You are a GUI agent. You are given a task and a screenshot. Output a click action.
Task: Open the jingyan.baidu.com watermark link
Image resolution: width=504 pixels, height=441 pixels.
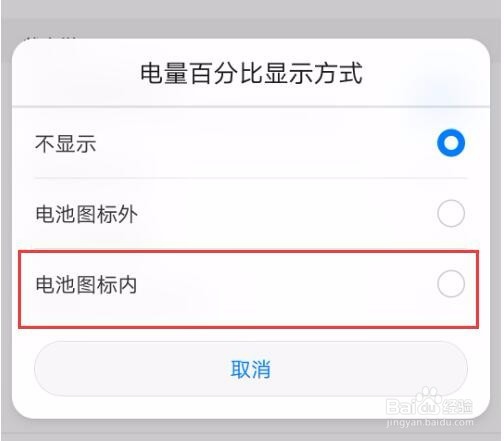(430, 423)
